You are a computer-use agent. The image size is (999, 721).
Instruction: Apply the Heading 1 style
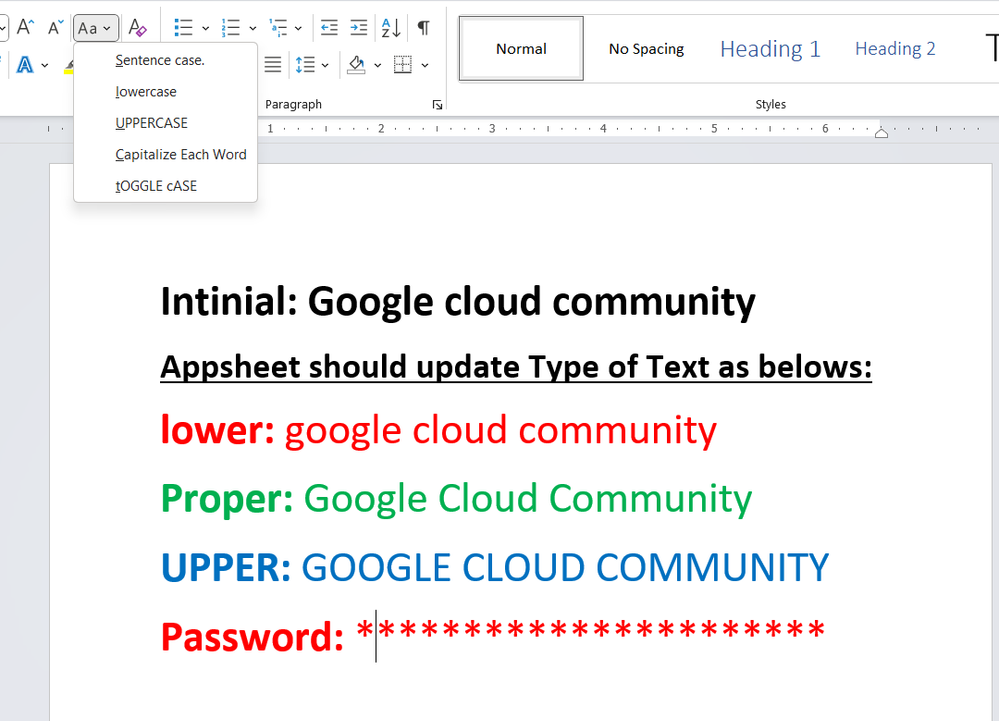pos(770,48)
